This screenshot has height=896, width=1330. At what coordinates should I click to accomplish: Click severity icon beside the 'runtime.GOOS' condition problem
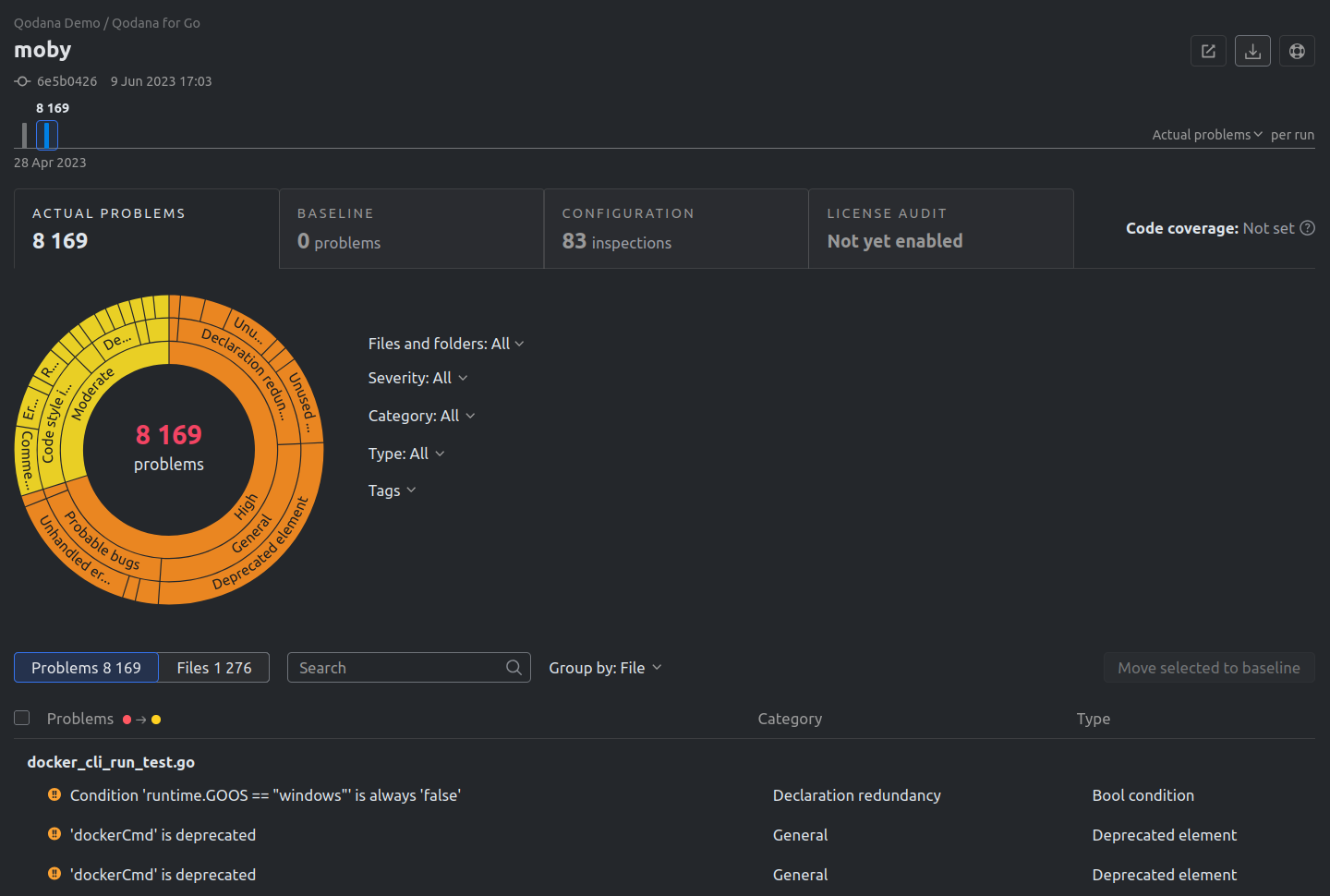(54, 795)
